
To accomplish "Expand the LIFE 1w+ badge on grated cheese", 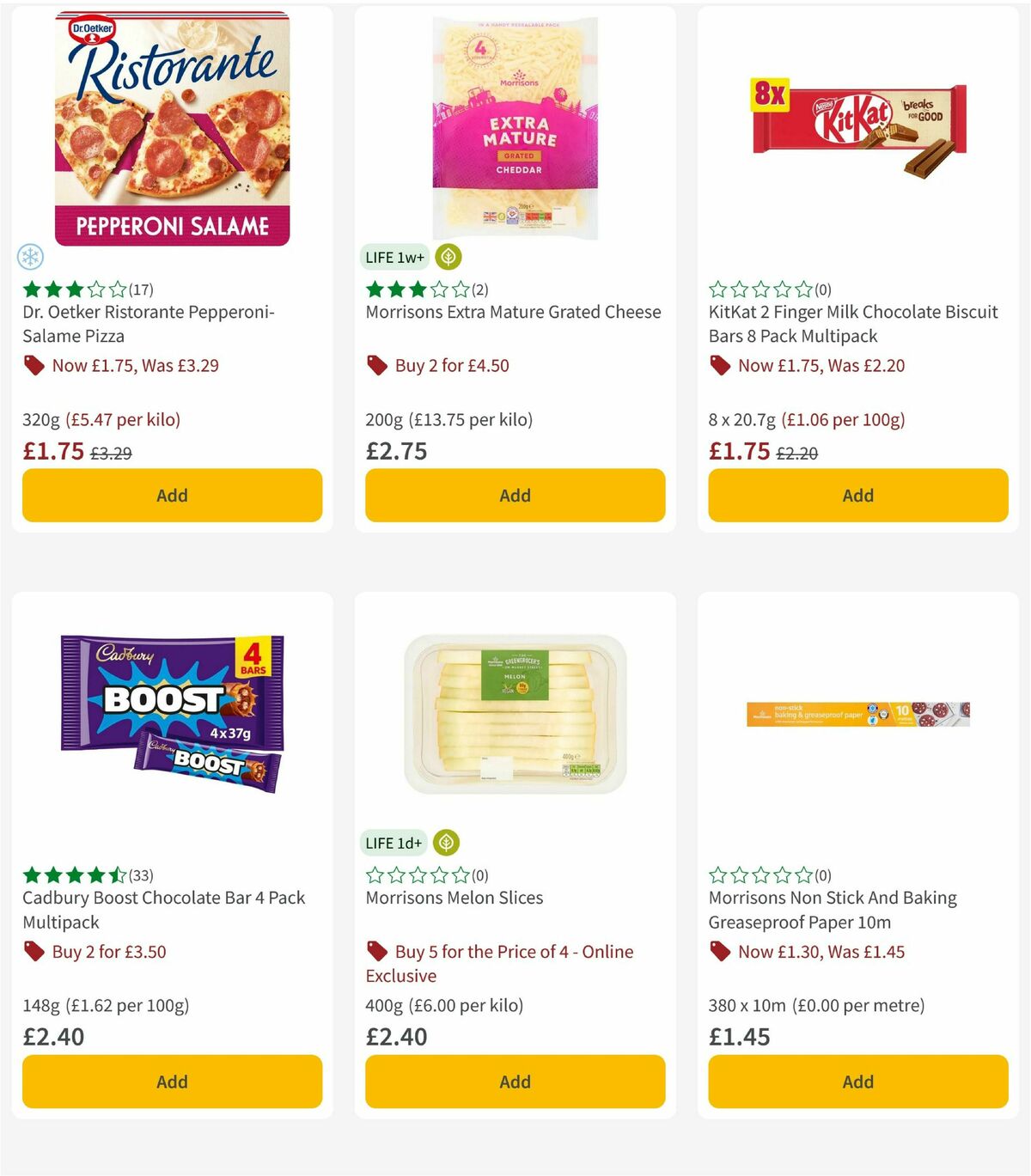I will [393, 255].
